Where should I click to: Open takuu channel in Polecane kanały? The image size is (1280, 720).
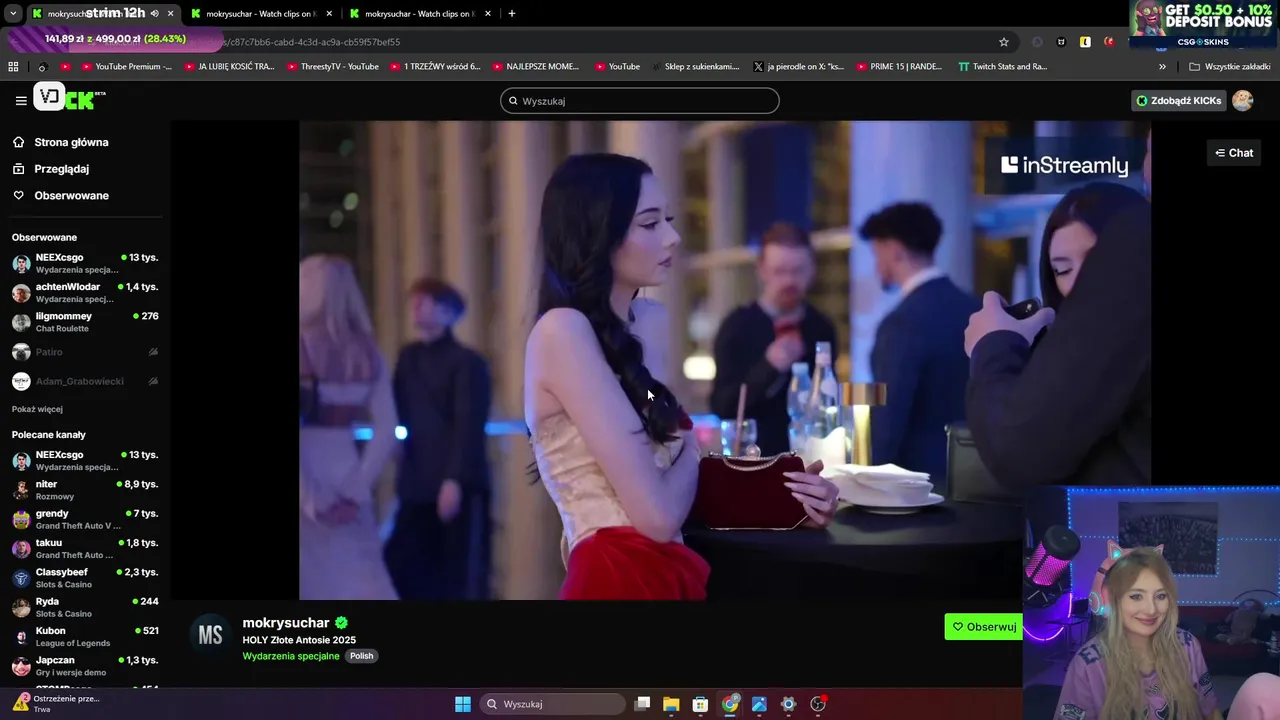pyautogui.click(x=85, y=549)
